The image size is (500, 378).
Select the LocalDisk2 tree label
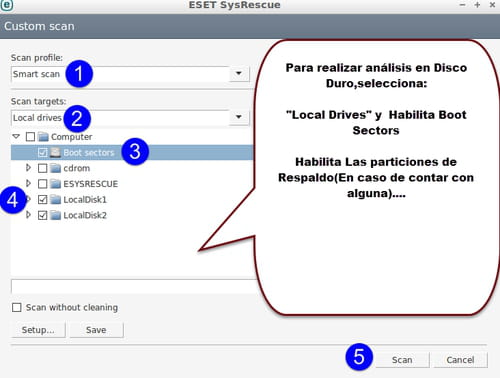(85, 215)
